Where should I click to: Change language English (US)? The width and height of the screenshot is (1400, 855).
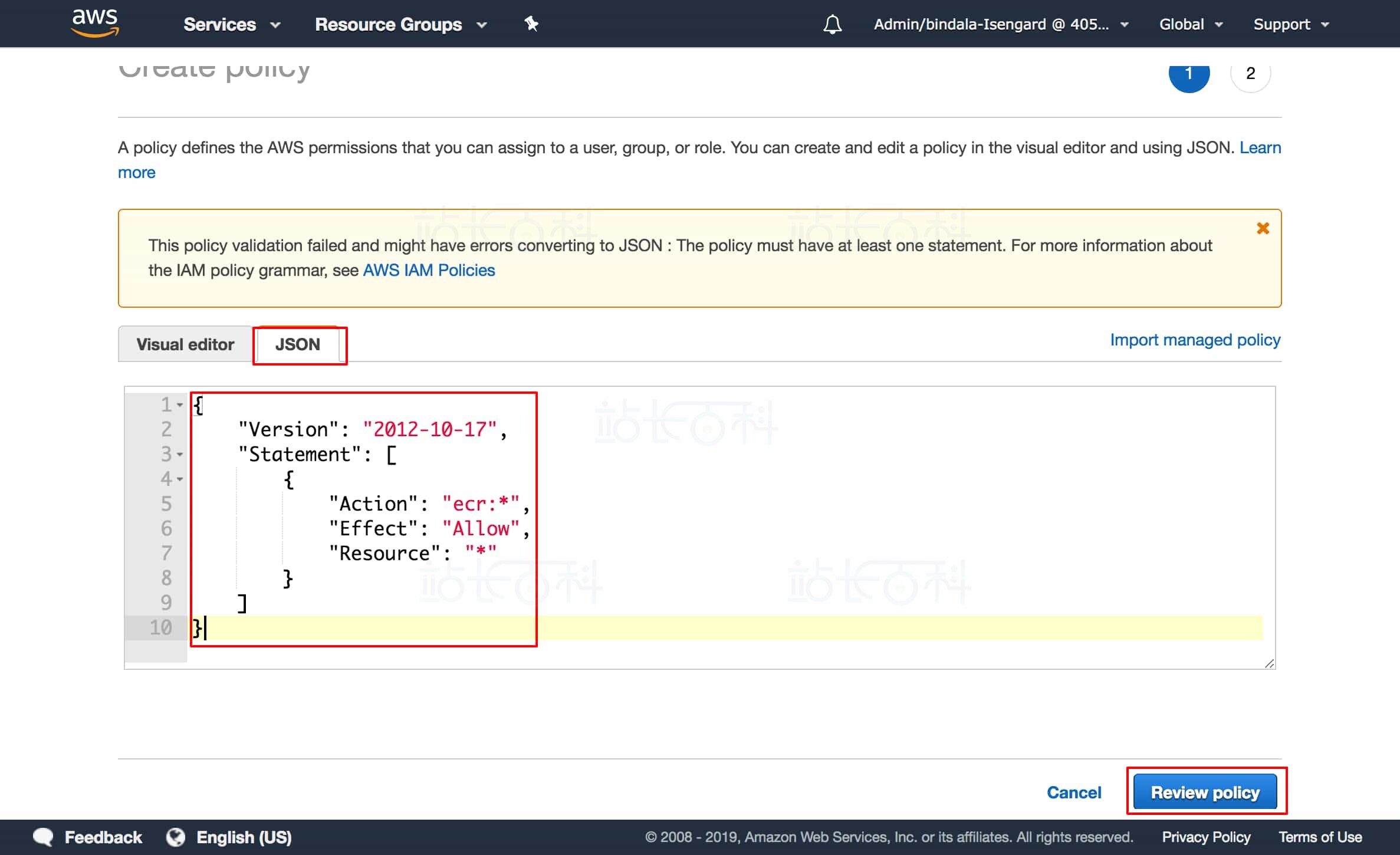pyautogui.click(x=244, y=837)
